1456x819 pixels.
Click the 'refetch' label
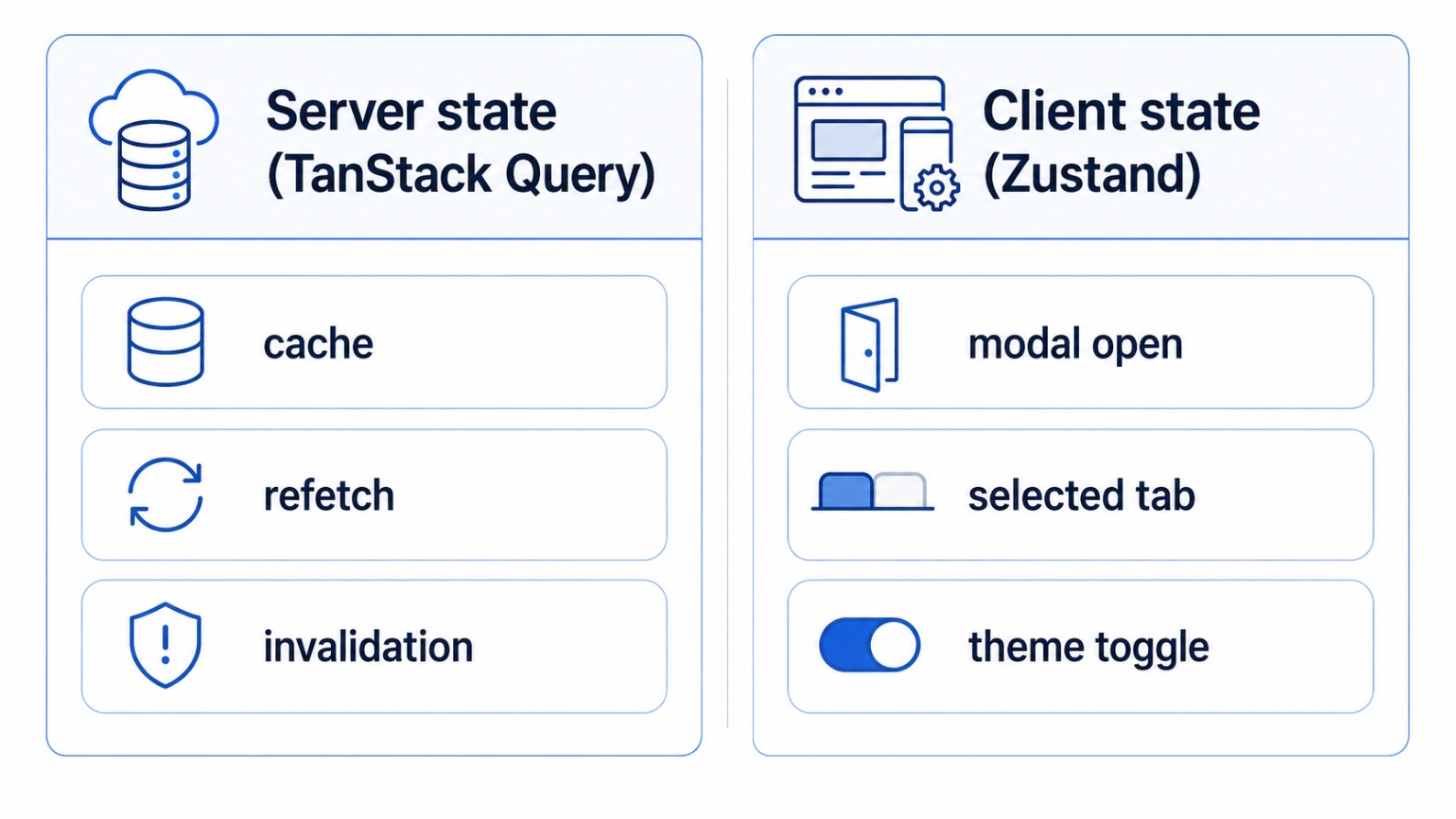pyautogui.click(x=329, y=495)
